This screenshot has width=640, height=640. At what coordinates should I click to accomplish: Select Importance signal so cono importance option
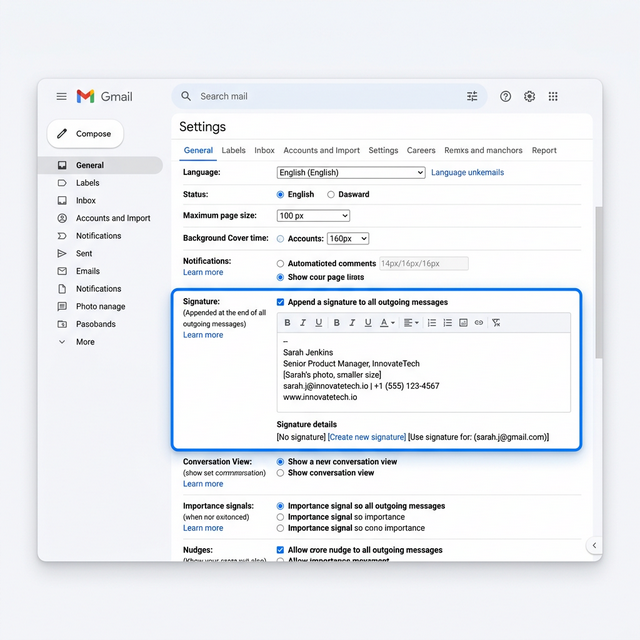pyautogui.click(x=280, y=528)
